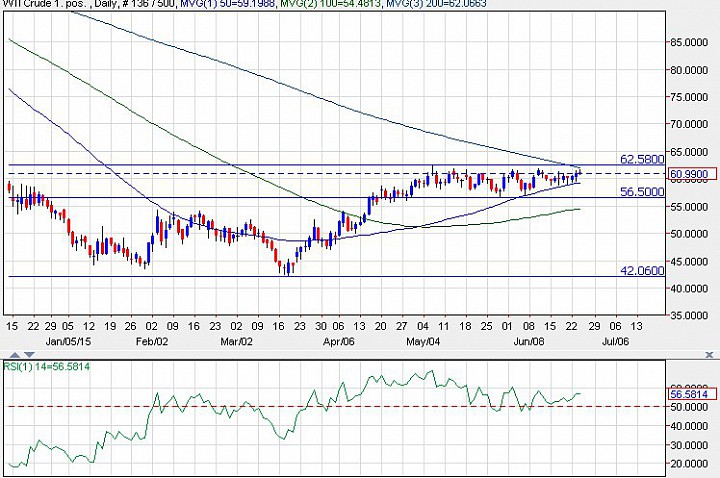
Task: Click the 56.5000 support level label
Action: (x=642, y=191)
